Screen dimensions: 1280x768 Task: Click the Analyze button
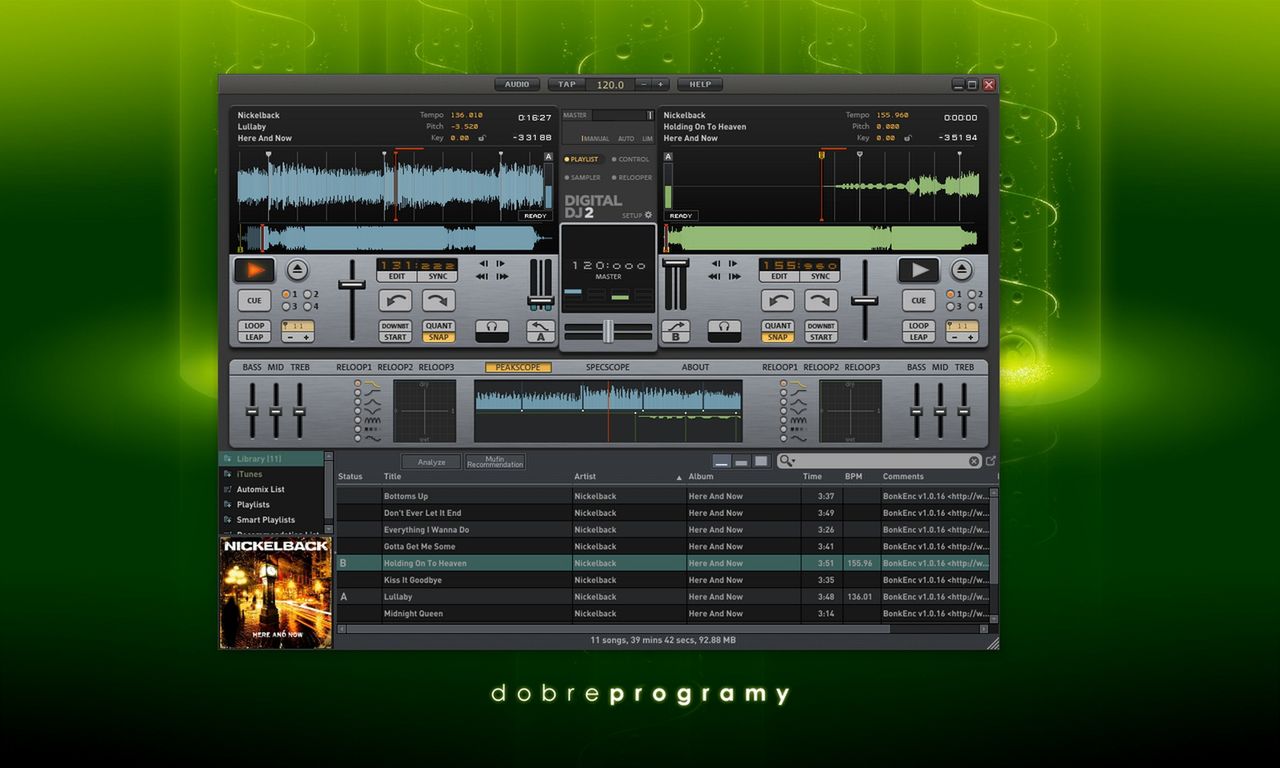point(431,462)
